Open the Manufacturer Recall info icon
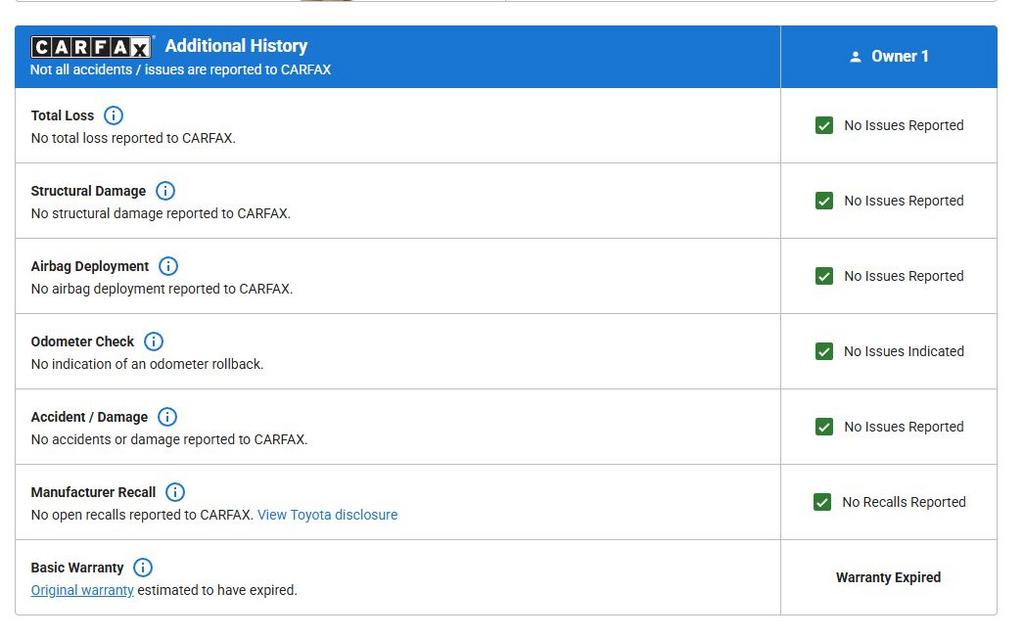Image resolution: width=1024 pixels, height=637 pixels. click(175, 492)
